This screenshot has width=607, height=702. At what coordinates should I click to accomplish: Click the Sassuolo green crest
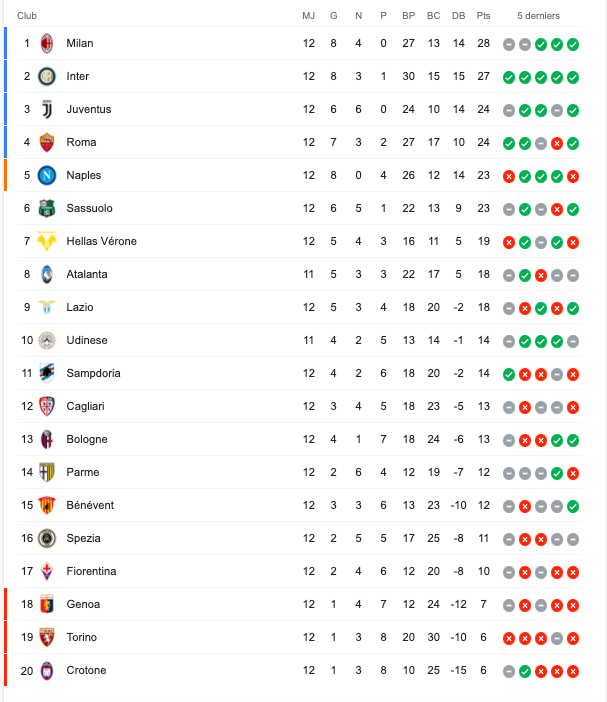click(x=47, y=209)
